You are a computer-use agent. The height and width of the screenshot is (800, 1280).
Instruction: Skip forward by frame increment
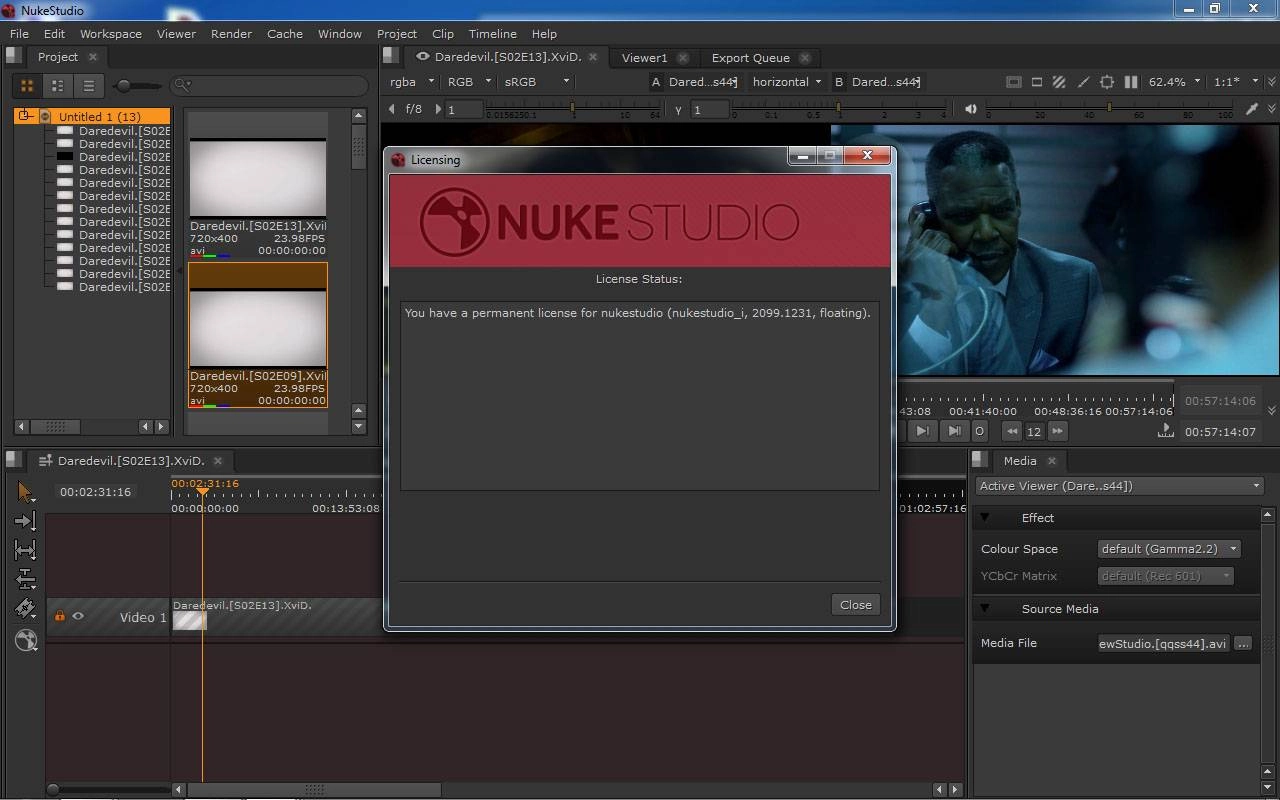coord(1057,431)
